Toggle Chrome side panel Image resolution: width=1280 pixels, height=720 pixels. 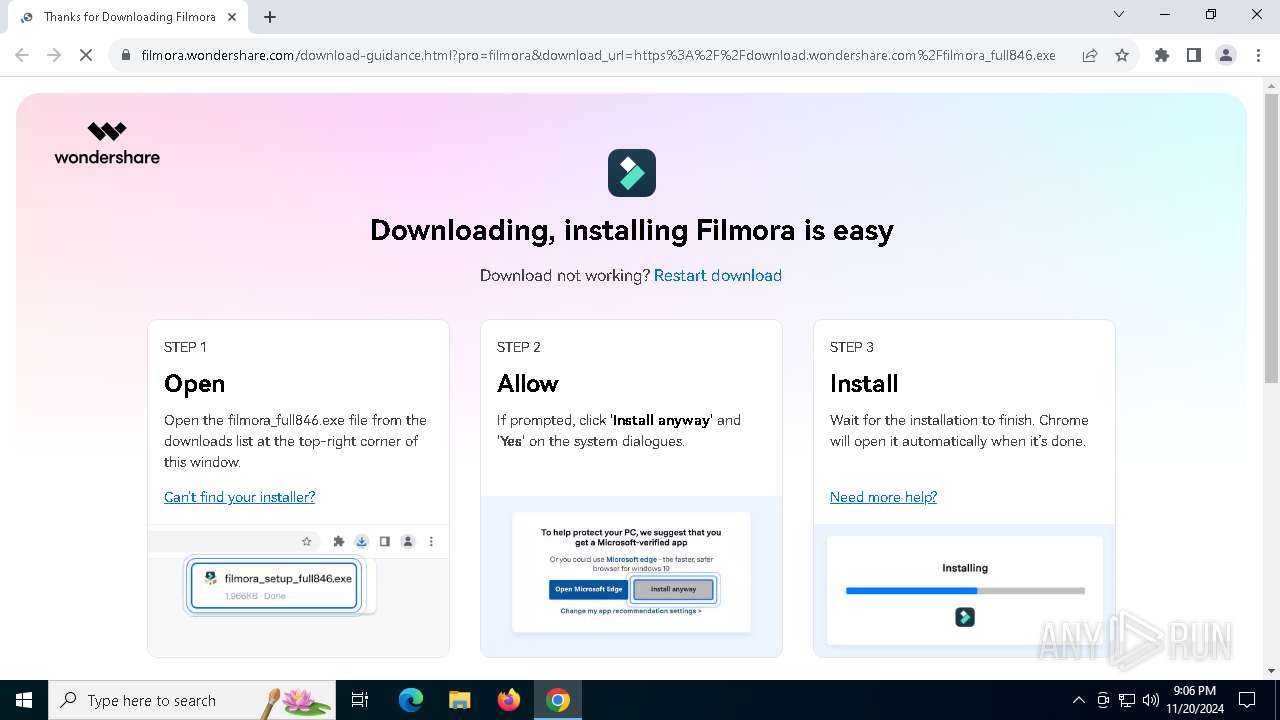1194,55
